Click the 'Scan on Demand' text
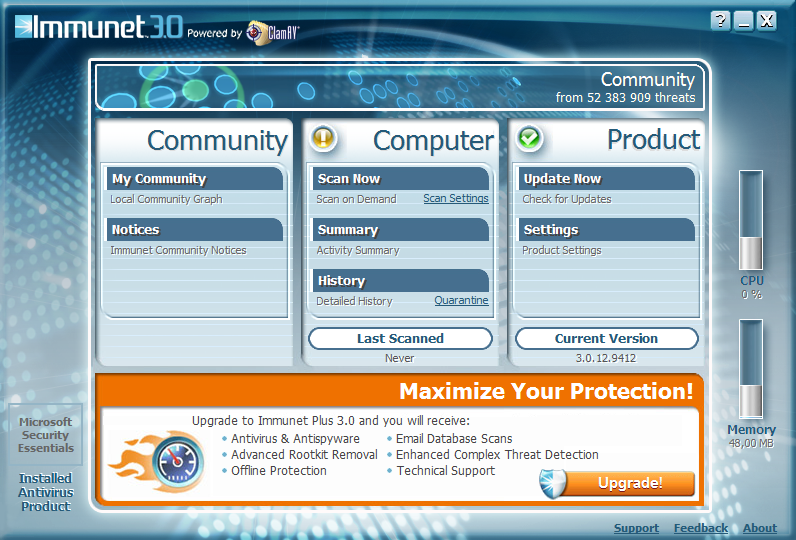The height and width of the screenshot is (540, 796). point(356,199)
